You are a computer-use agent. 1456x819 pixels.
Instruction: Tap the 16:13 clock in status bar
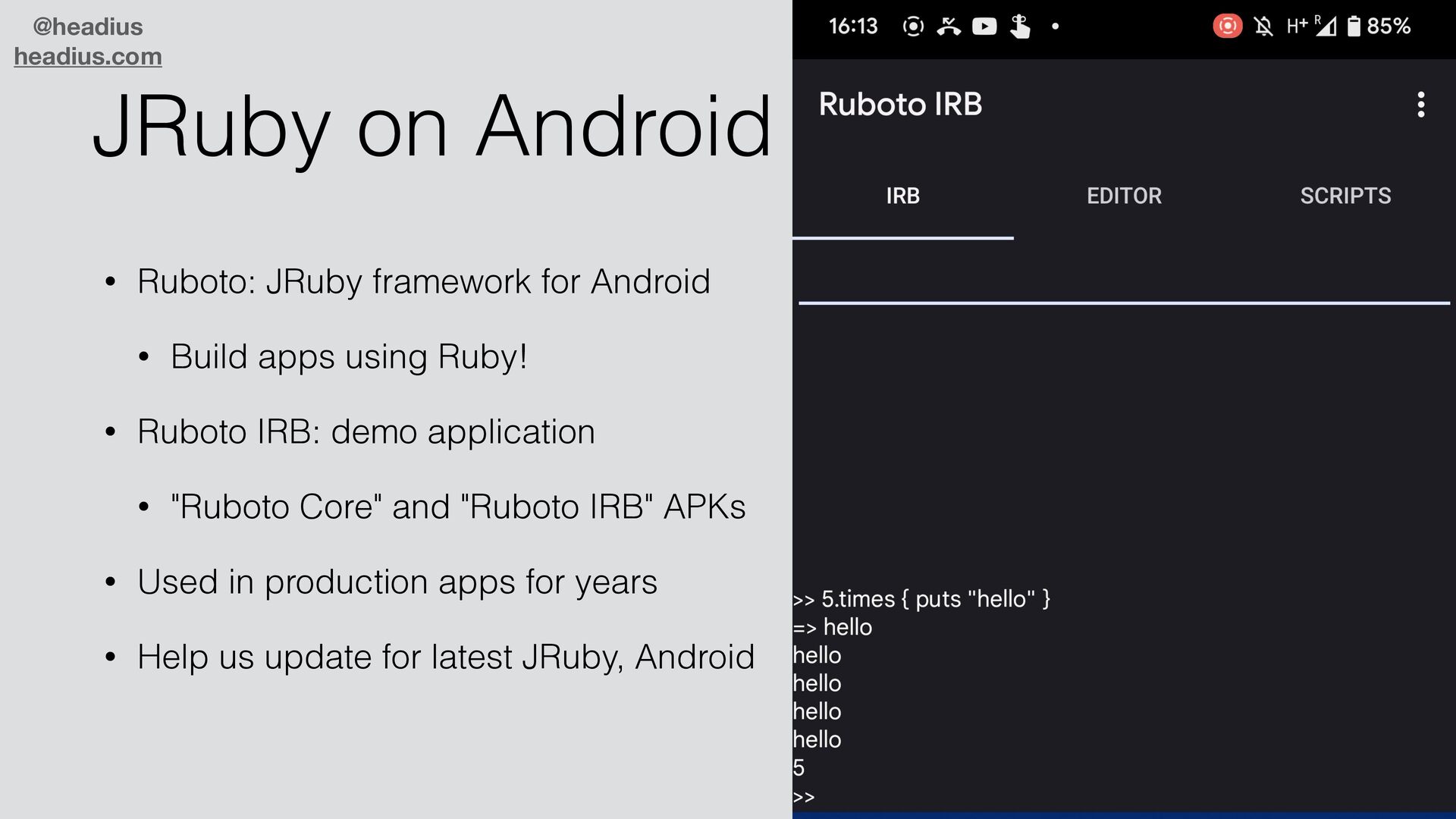pyautogui.click(x=852, y=27)
